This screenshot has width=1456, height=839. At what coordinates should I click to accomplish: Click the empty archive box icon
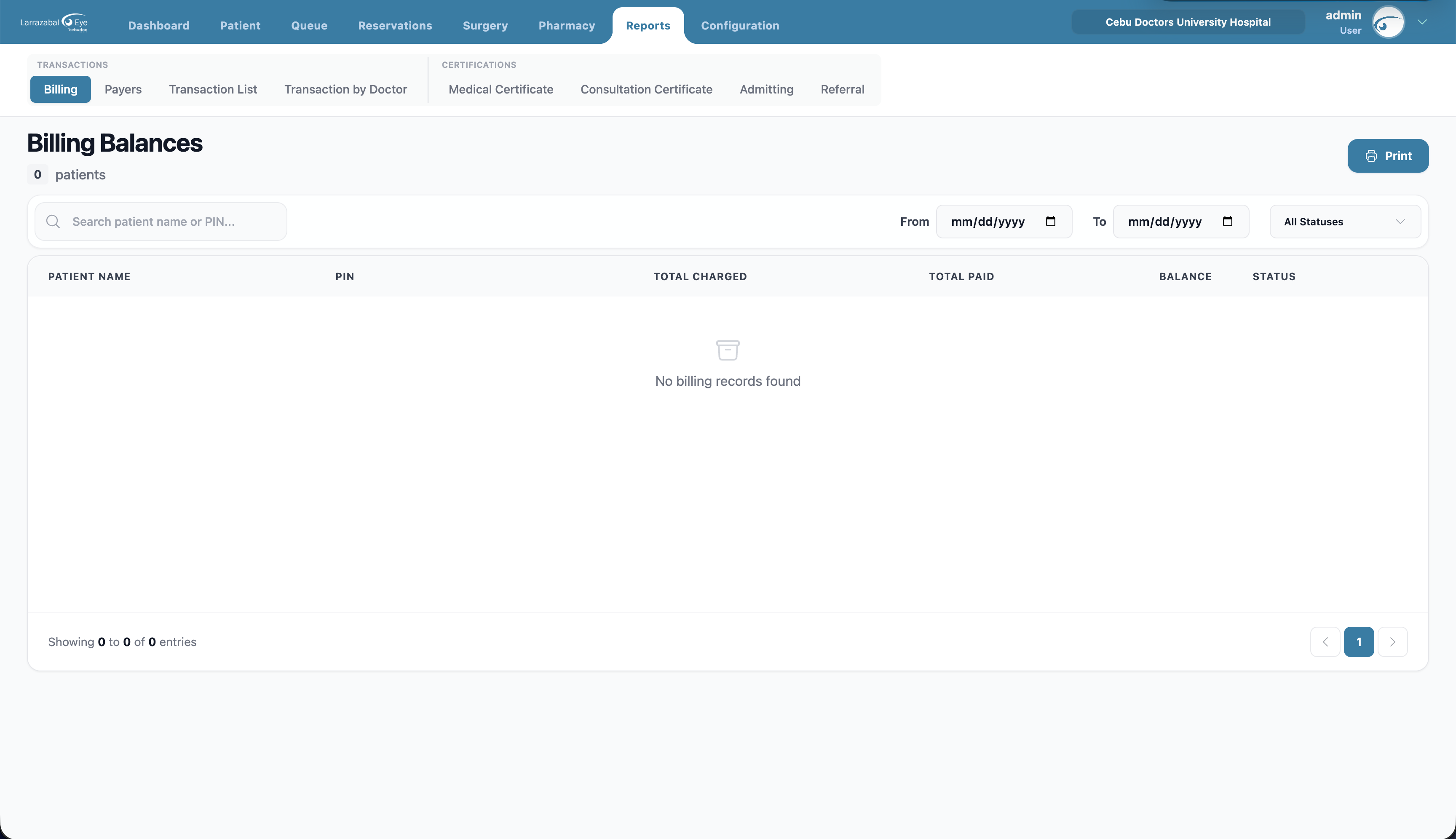(728, 350)
